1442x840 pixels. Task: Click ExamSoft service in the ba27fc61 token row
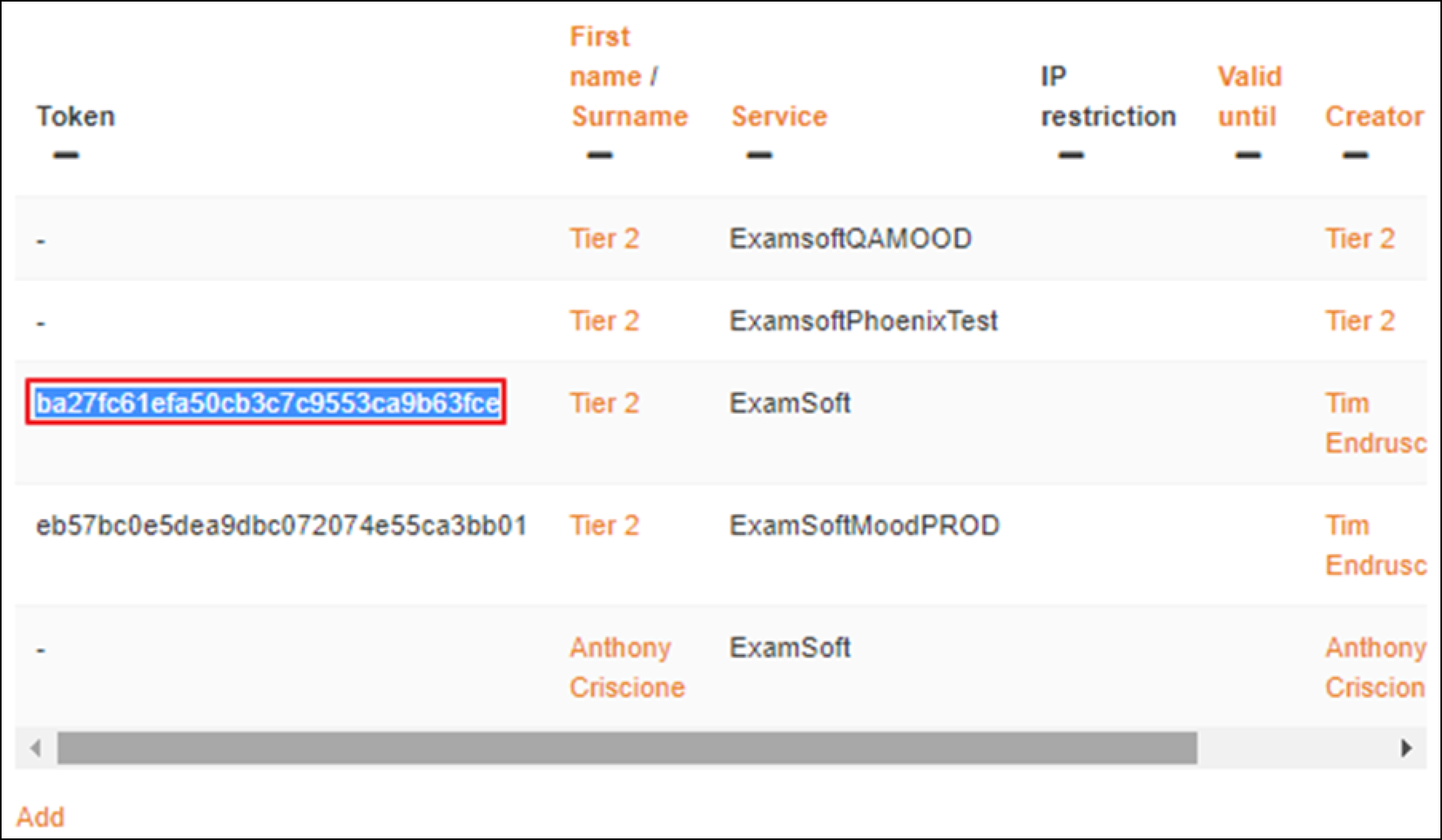790,403
